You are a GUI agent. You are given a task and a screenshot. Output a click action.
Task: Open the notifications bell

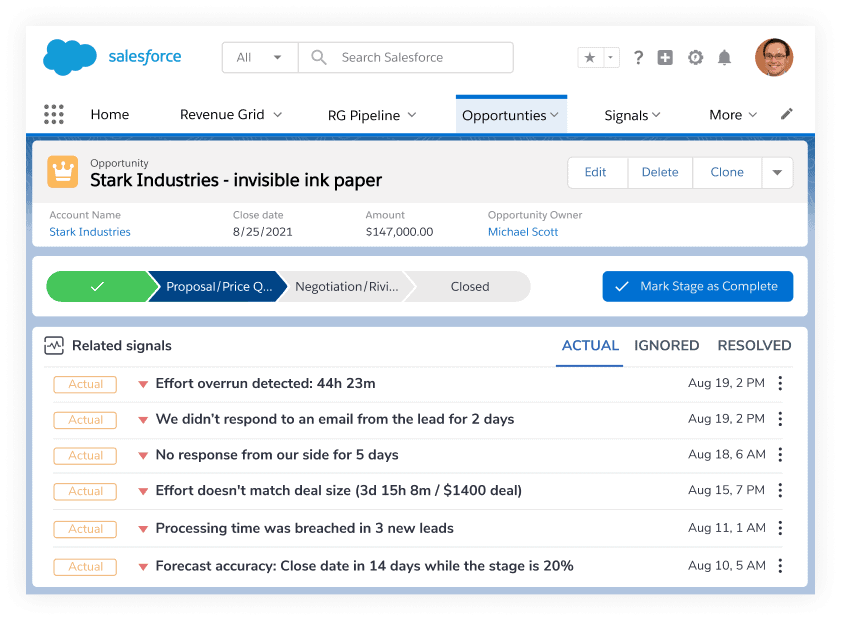(x=725, y=57)
